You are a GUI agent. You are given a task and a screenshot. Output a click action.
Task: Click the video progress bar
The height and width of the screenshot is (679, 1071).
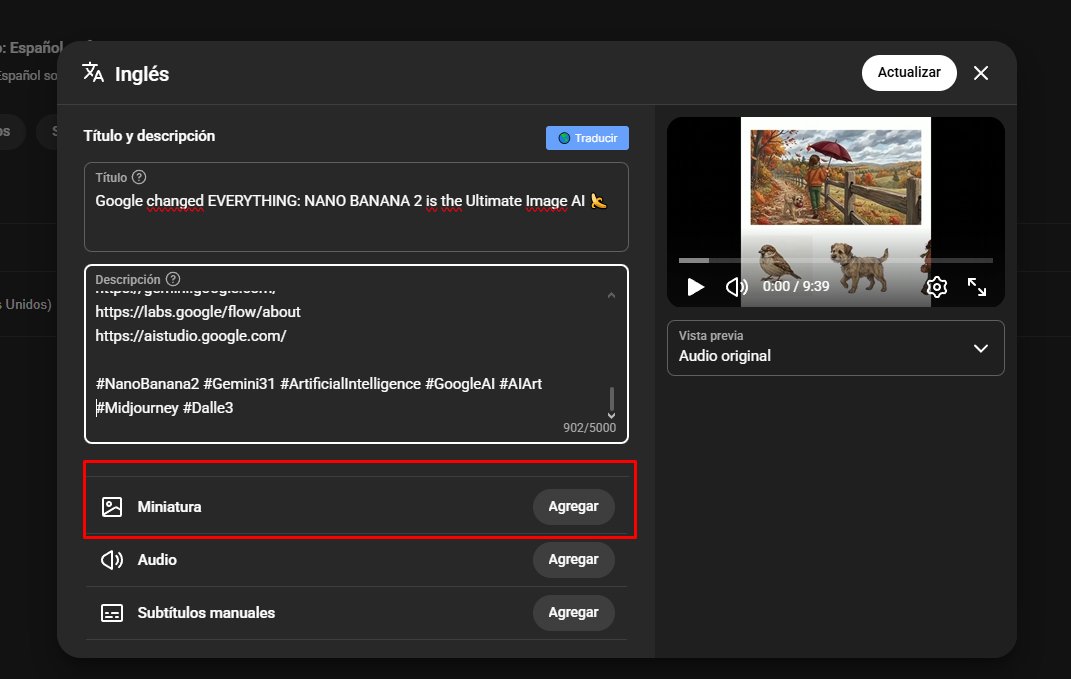tap(835, 260)
